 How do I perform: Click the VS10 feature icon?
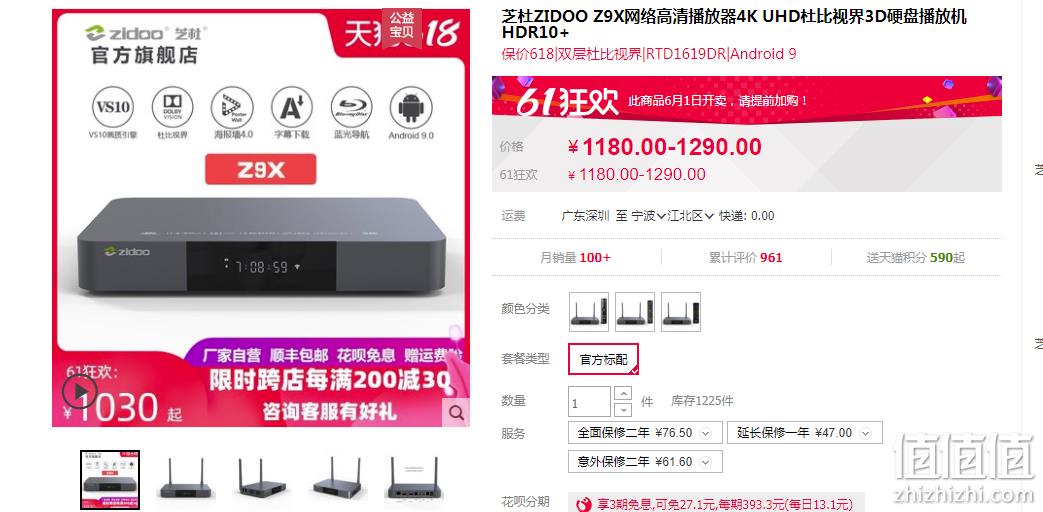(113, 107)
